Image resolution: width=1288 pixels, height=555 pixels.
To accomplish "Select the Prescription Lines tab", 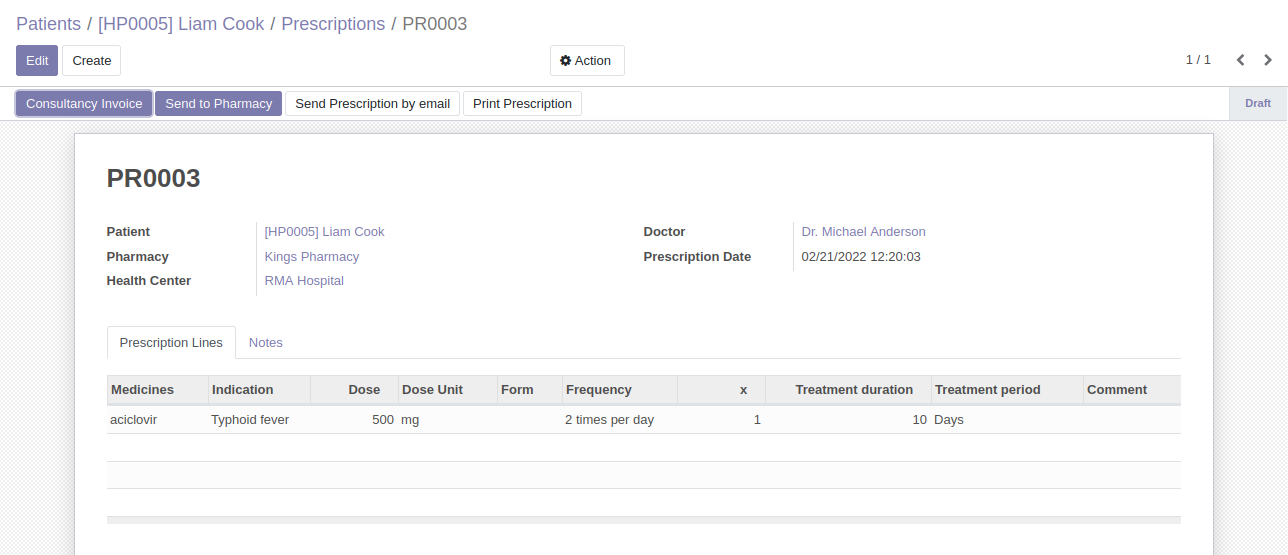I will pyautogui.click(x=171, y=342).
